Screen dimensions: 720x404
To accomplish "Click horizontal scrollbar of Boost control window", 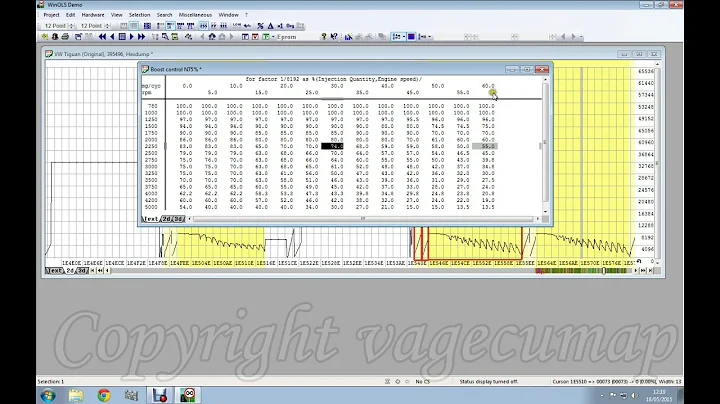I will click(x=363, y=219).
